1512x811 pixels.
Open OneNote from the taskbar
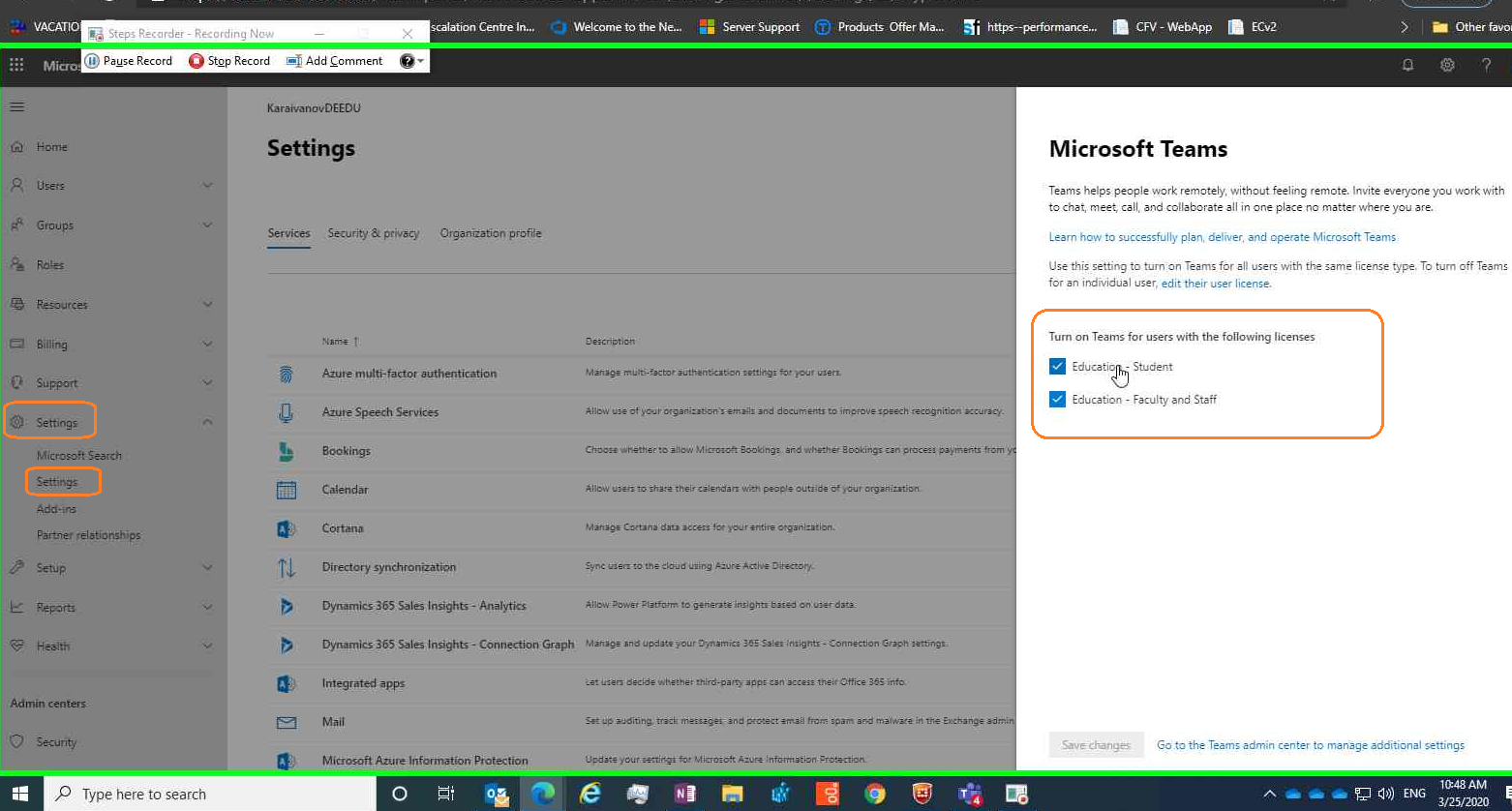pos(685,794)
